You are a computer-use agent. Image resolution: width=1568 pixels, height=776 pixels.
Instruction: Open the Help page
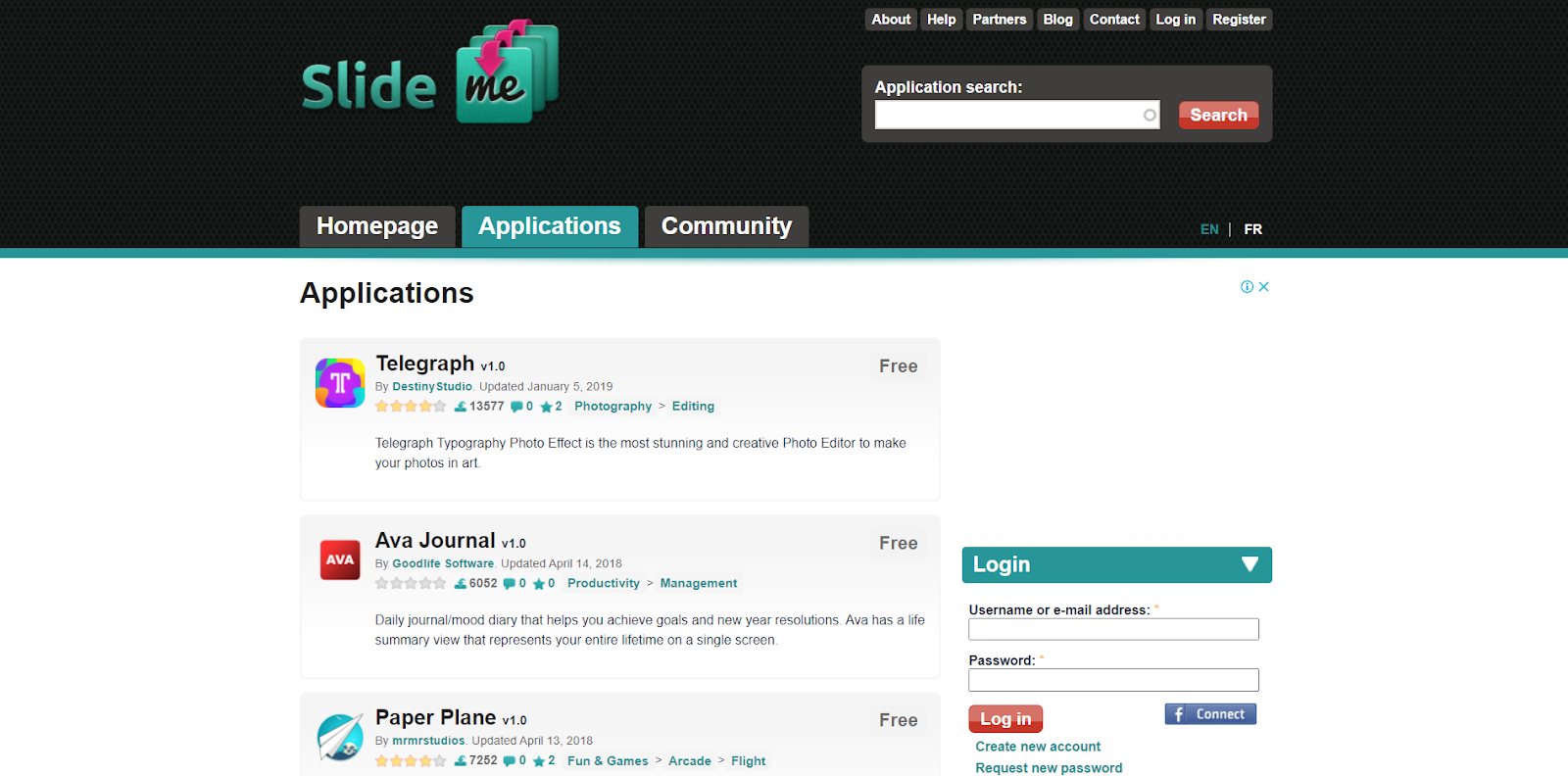(x=942, y=20)
